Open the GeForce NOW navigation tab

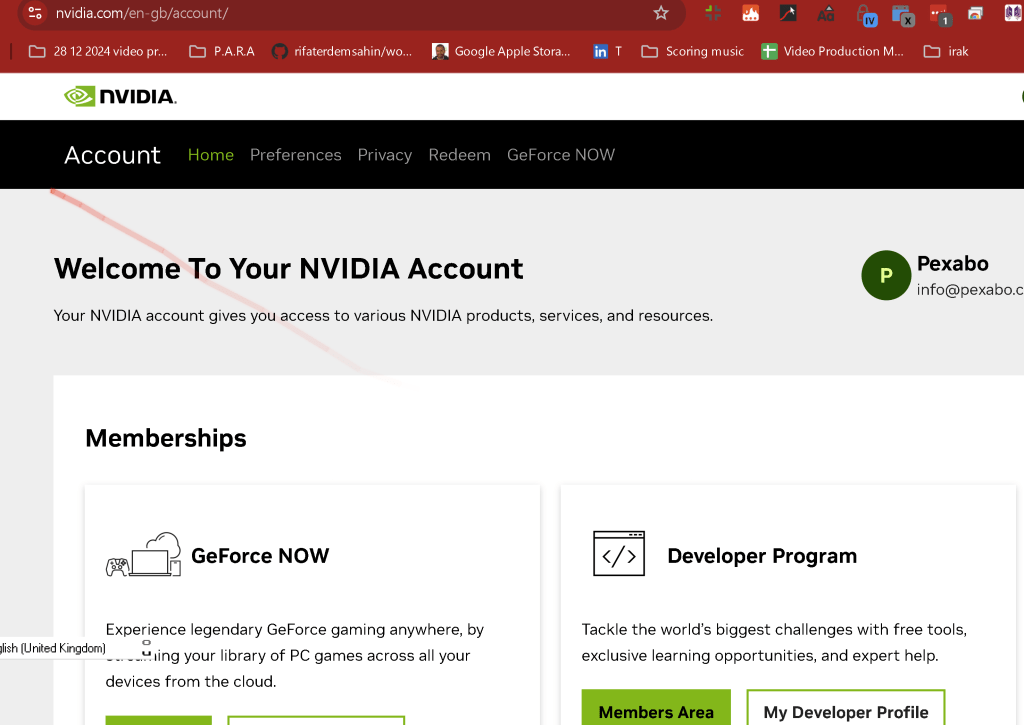click(561, 155)
